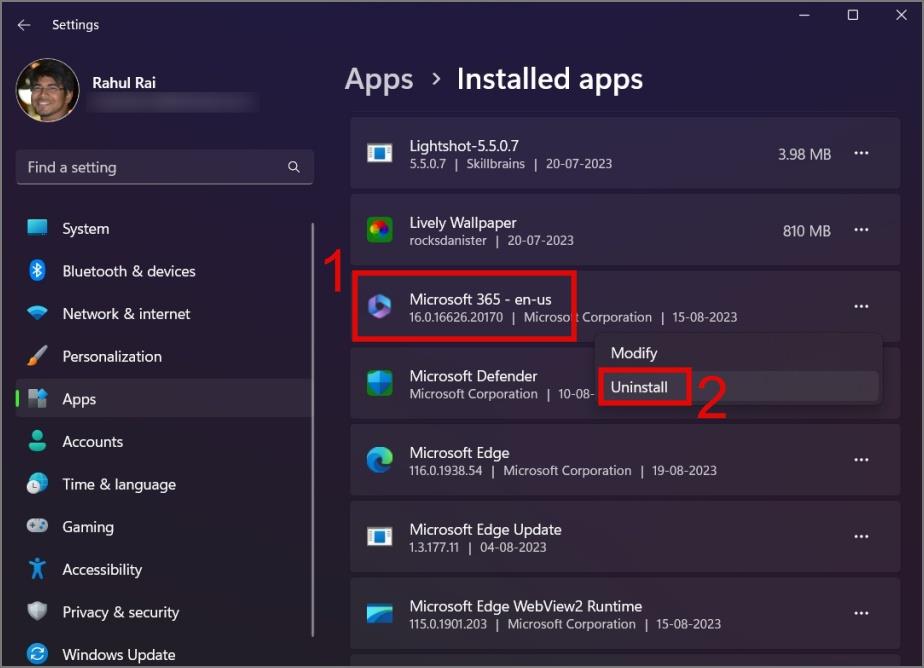Click the Apps breadcrumb link
This screenshot has width=924, height=668.
coord(379,80)
